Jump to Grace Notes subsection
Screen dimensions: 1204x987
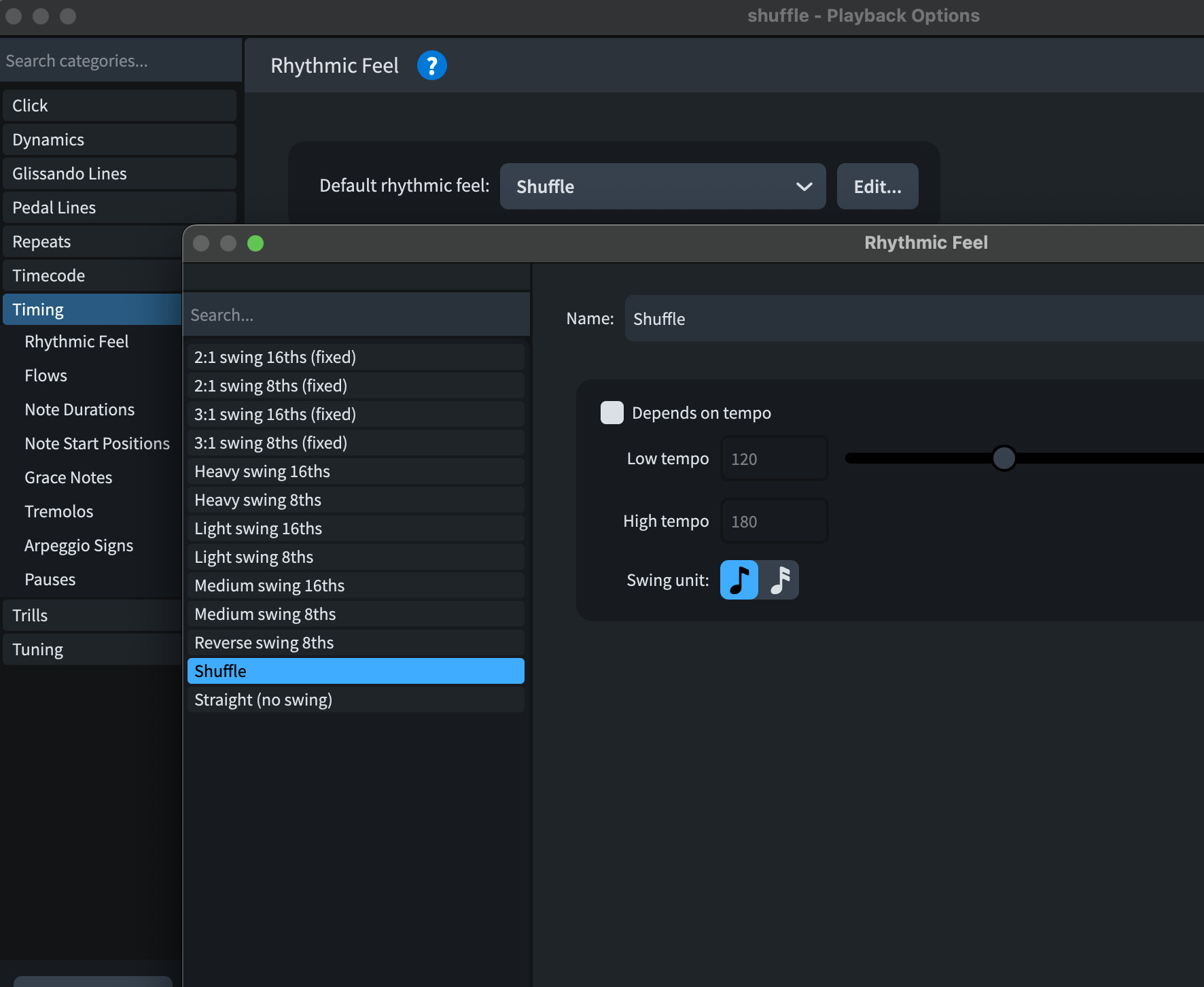click(x=69, y=477)
